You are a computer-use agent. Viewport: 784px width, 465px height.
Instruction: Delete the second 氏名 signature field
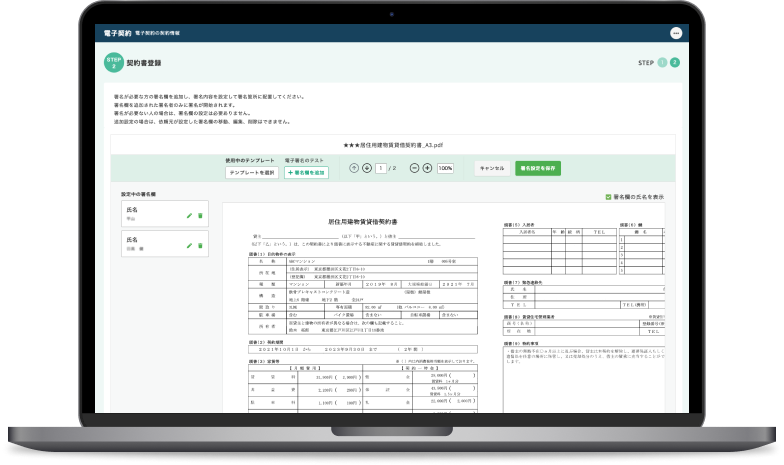(200, 245)
